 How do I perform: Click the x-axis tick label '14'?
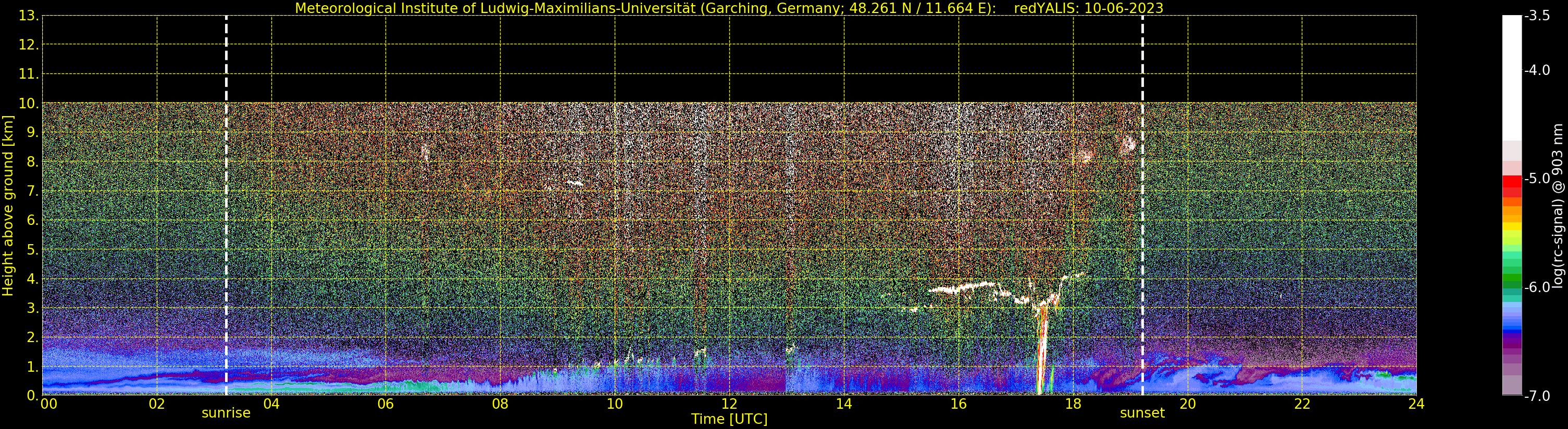pyautogui.click(x=844, y=404)
